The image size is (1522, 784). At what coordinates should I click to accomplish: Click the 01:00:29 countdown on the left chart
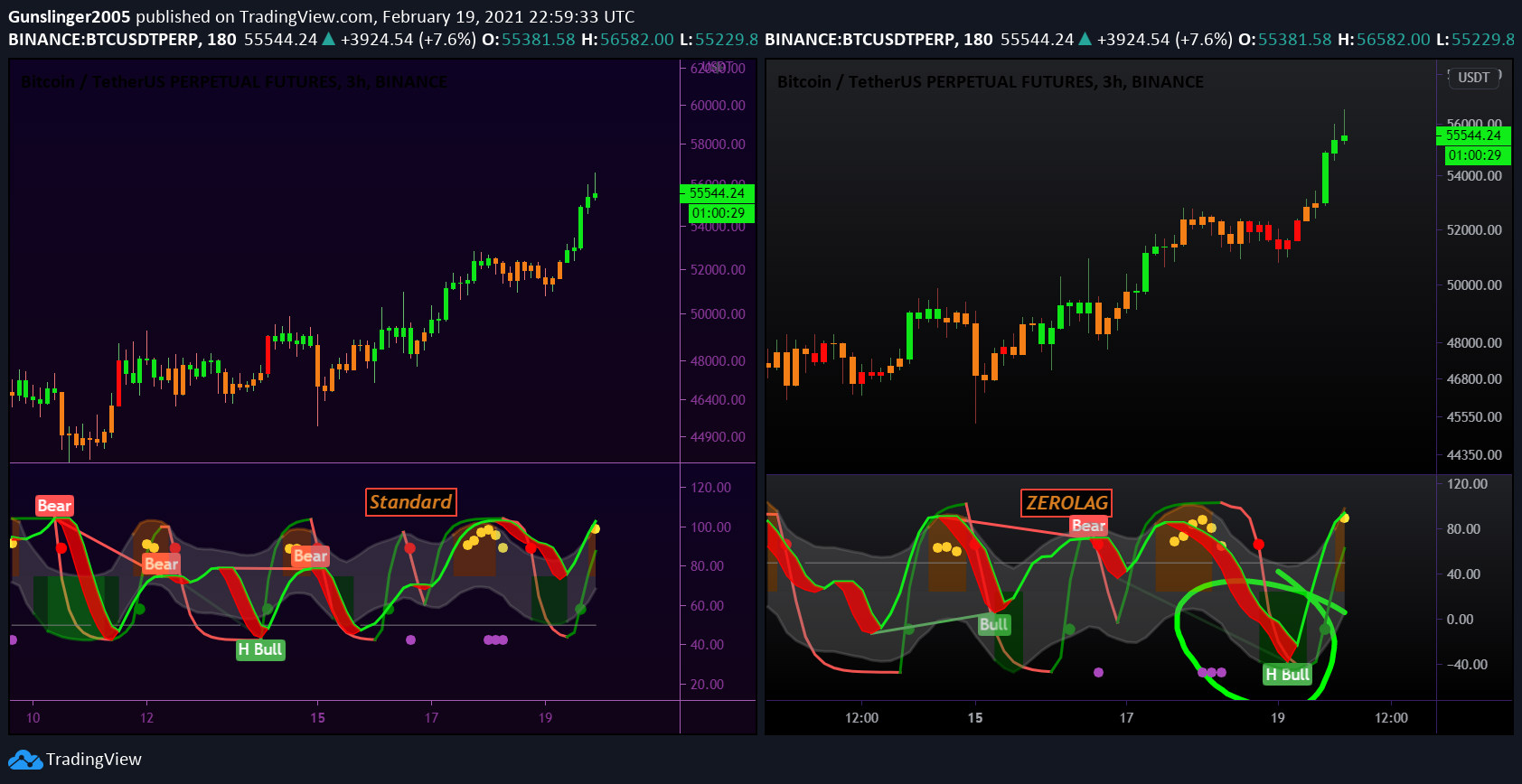tap(720, 213)
